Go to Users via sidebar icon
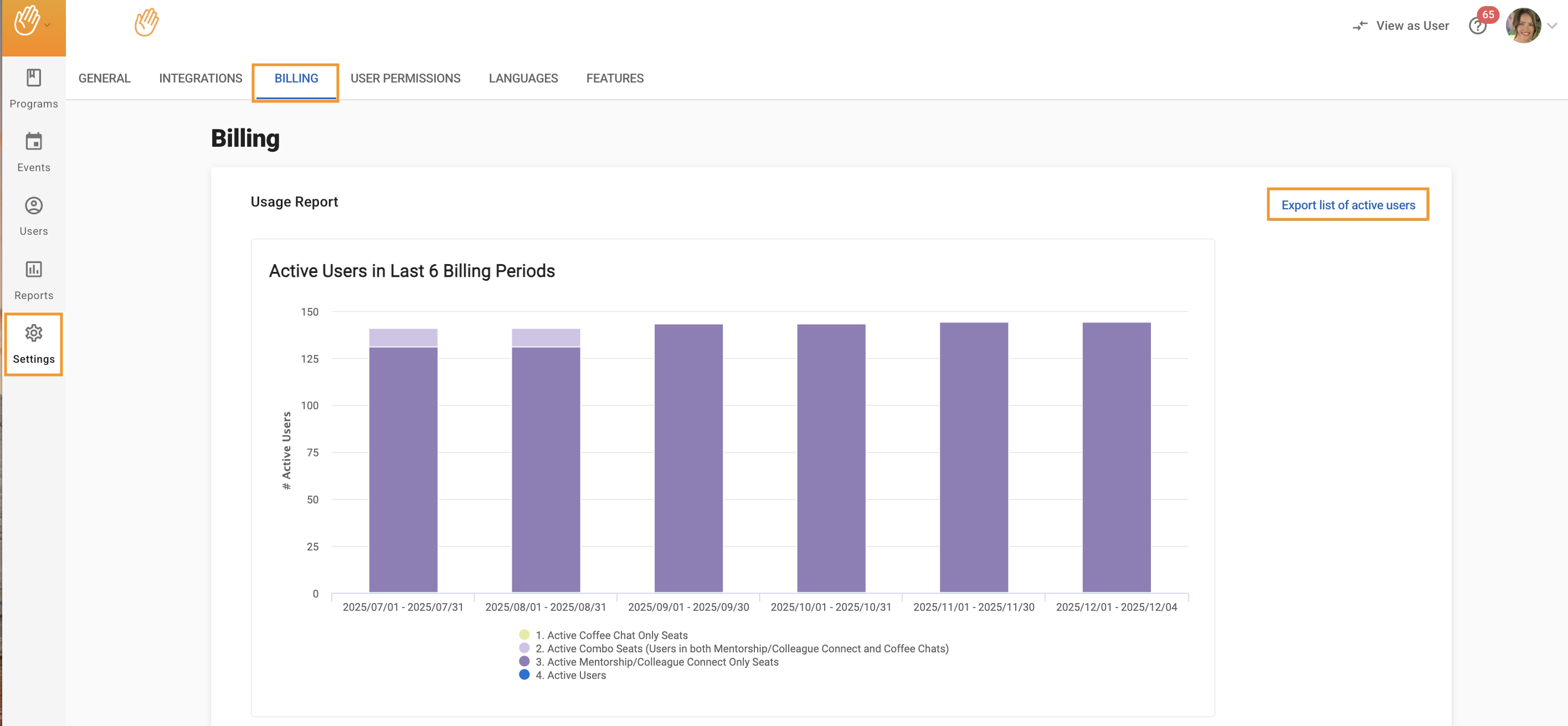1568x726 pixels. (33, 205)
